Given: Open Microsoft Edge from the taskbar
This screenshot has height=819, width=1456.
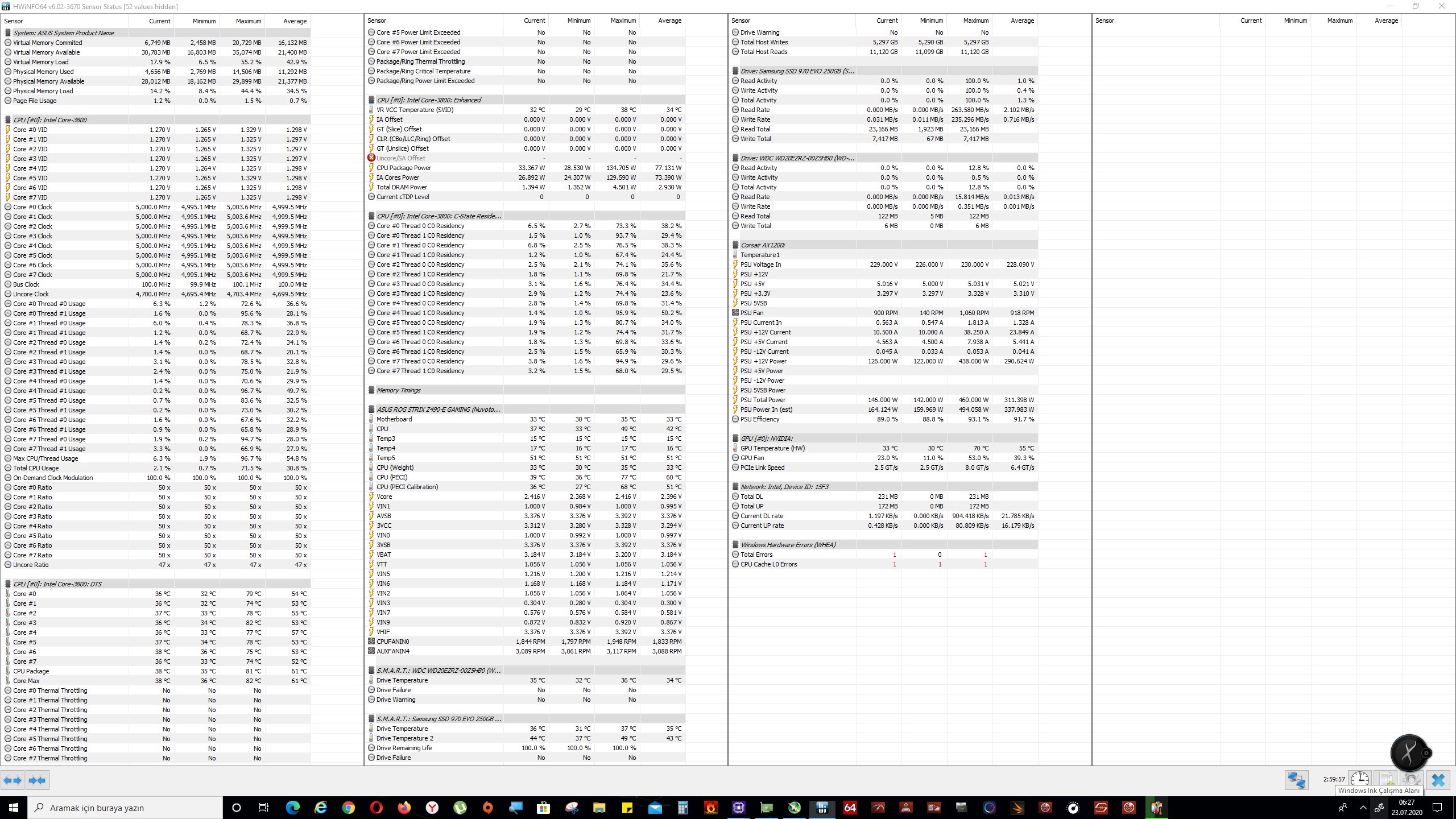Looking at the screenshot, I should click(293, 808).
